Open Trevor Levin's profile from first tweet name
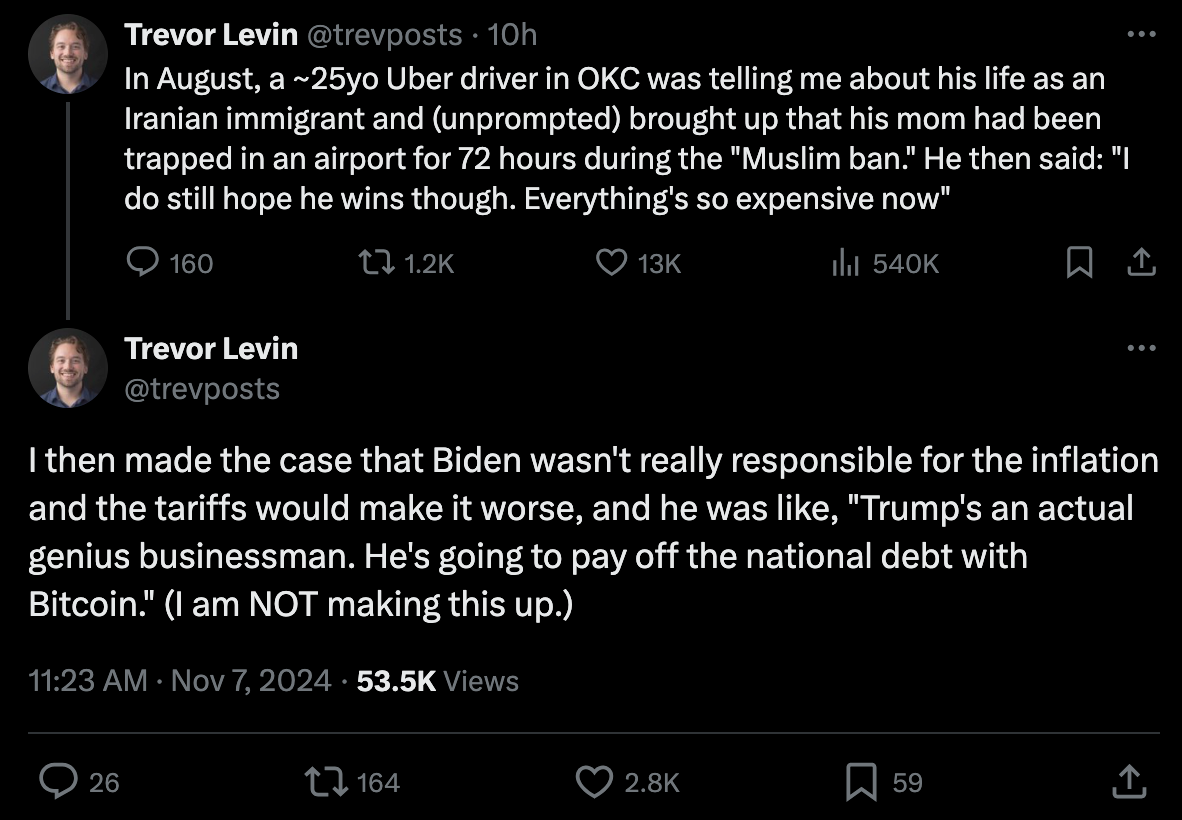1182x820 pixels. pyautogui.click(x=211, y=35)
